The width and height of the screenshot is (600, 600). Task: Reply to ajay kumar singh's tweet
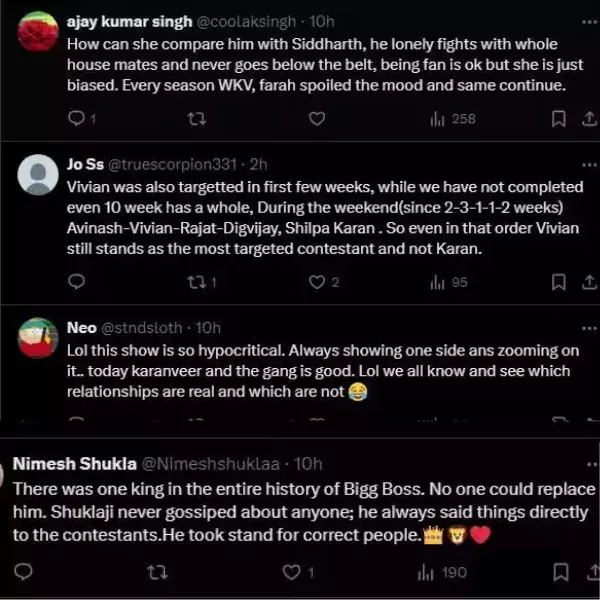(x=77, y=119)
